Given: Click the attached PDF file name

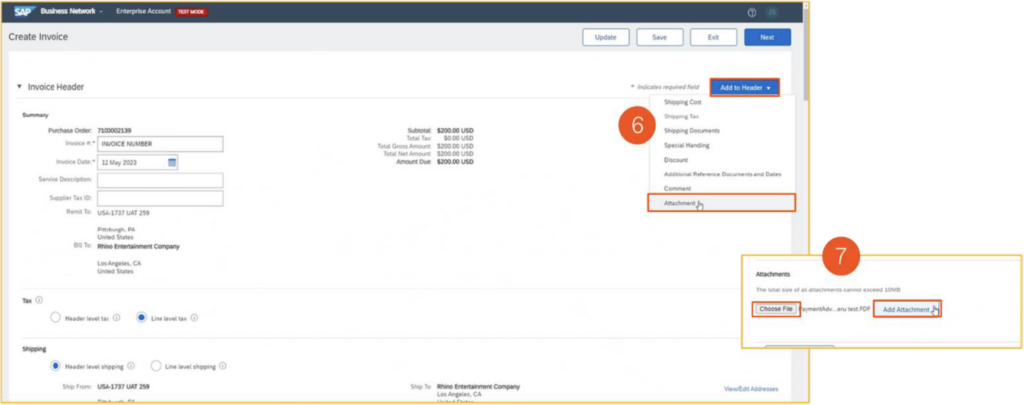Looking at the screenshot, I should (836, 310).
